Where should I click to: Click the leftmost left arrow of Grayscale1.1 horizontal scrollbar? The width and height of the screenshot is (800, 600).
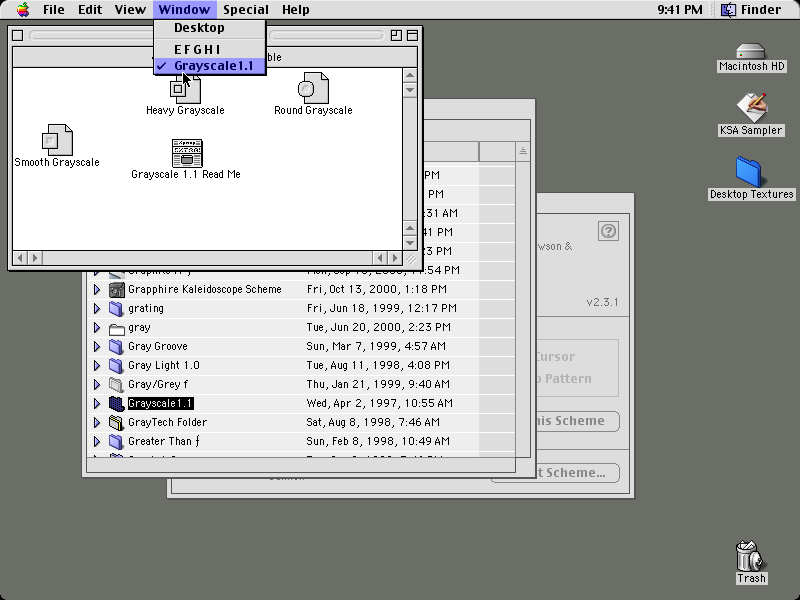pyautogui.click(x=20, y=258)
